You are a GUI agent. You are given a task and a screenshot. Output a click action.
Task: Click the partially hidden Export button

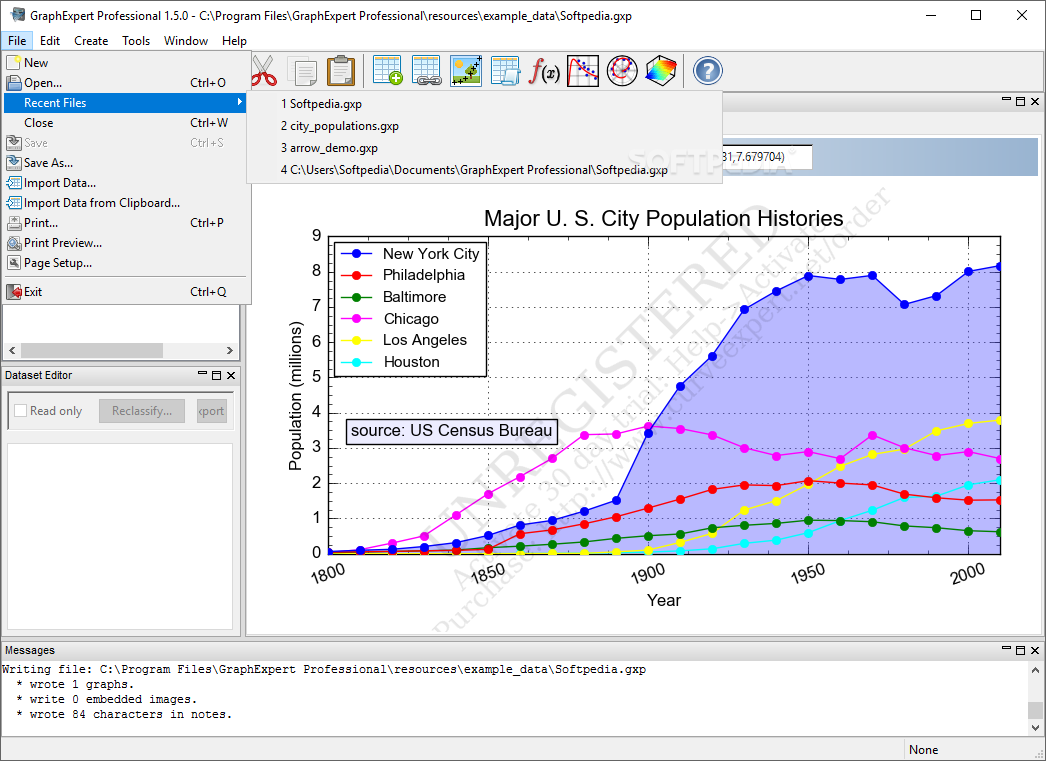pos(211,411)
